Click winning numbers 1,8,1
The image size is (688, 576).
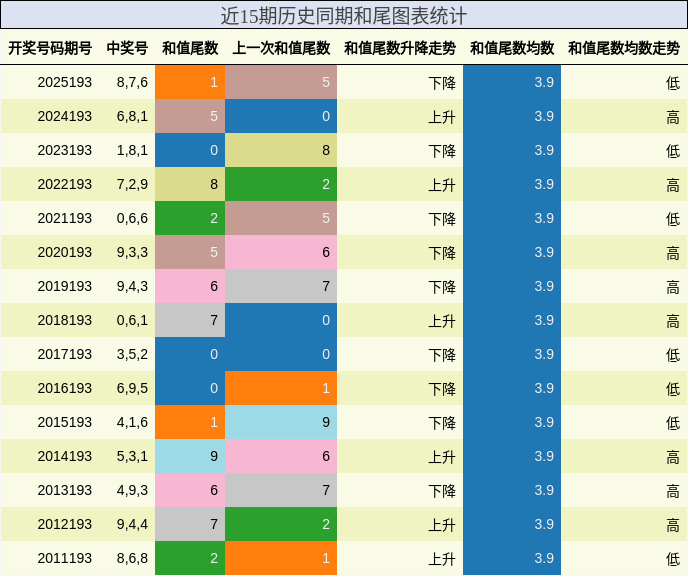132,150
